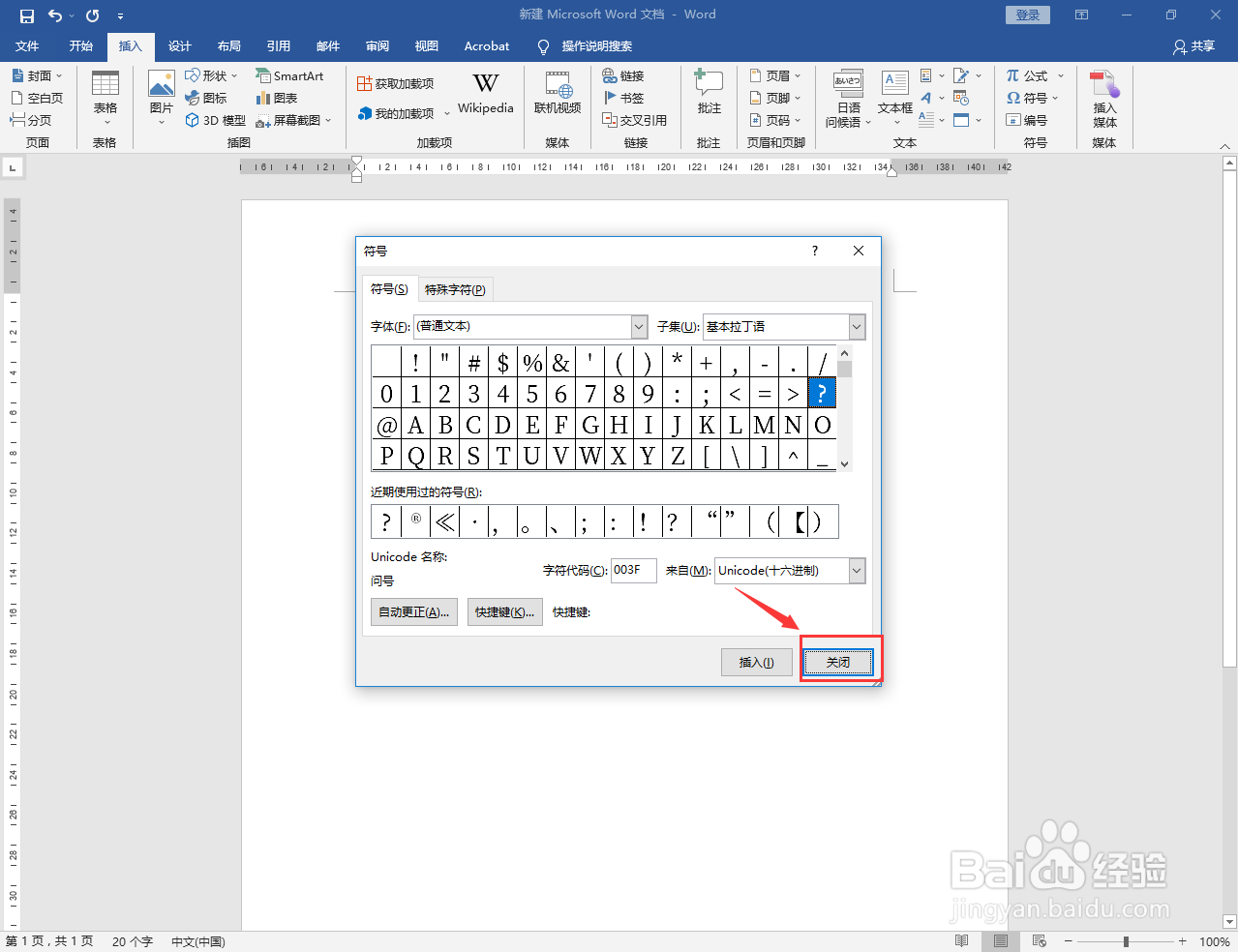Screen dimensions: 1238x952
Task: Undo the last action
Action: click(55, 15)
